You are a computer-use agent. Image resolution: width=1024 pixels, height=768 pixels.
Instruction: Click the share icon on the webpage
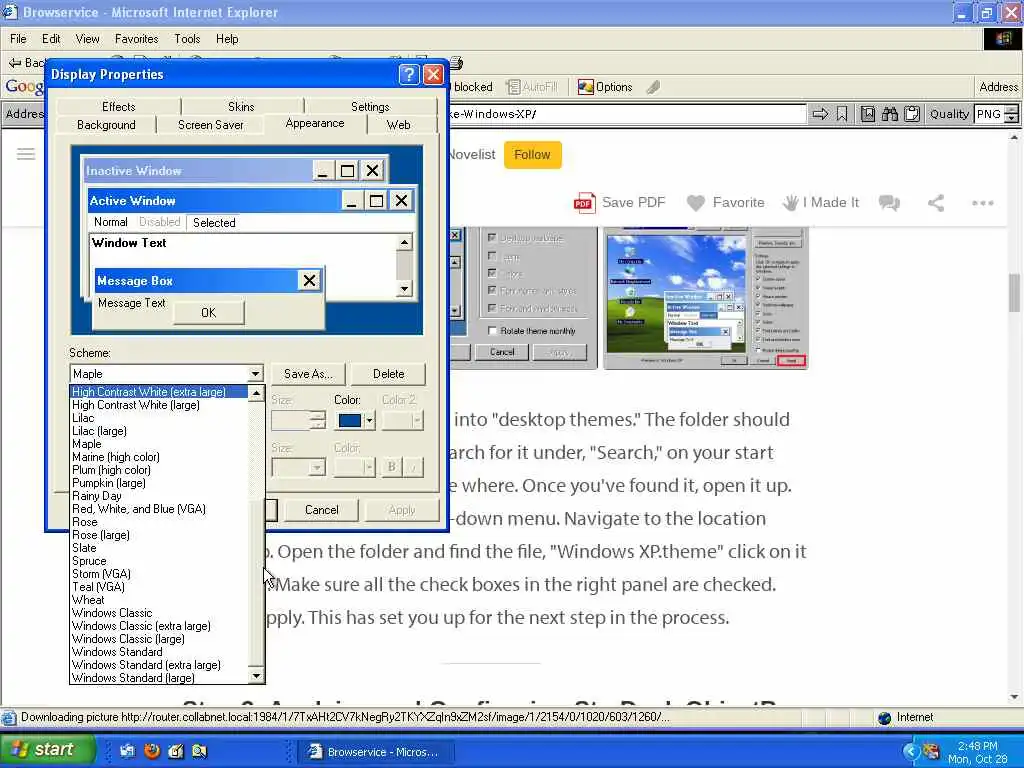(x=936, y=203)
